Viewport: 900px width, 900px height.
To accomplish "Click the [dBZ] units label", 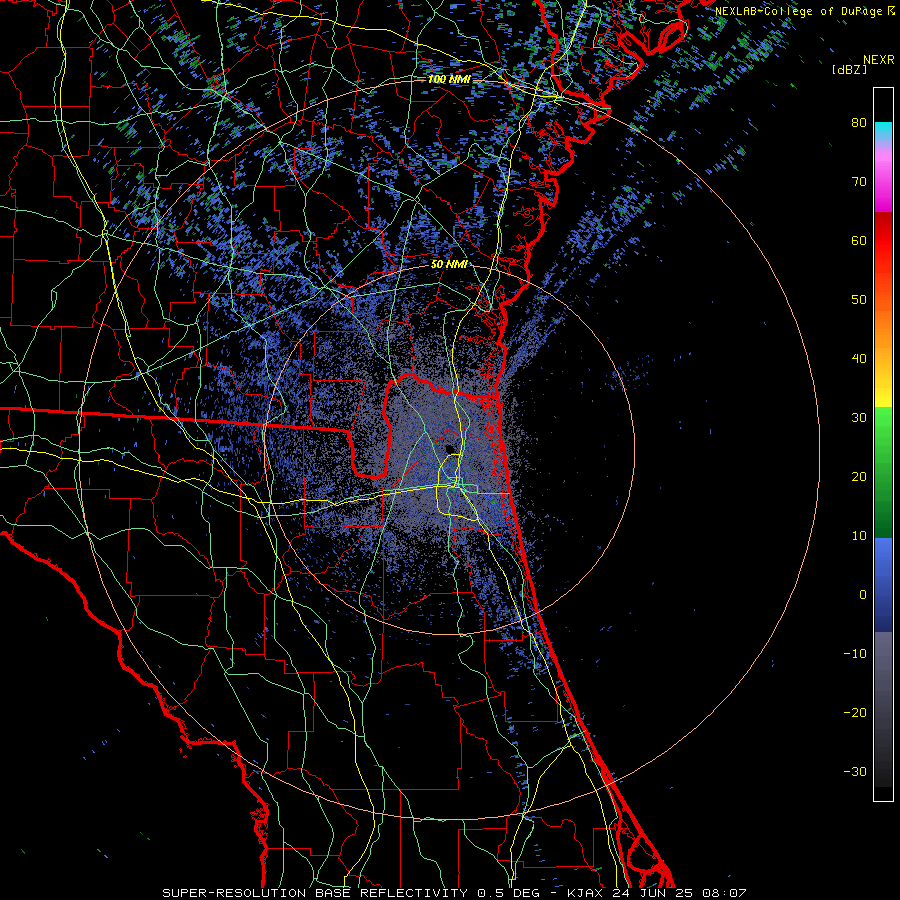I will point(849,69).
